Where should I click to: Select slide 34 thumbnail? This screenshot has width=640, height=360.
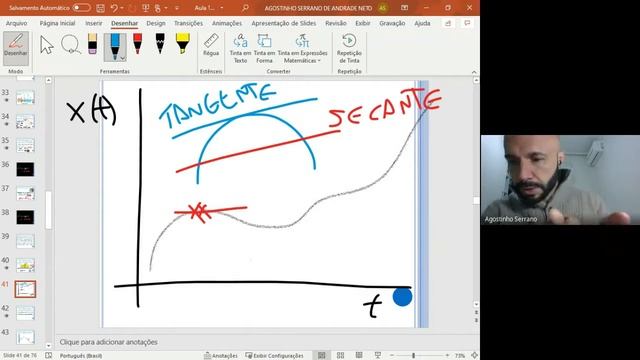[25, 122]
